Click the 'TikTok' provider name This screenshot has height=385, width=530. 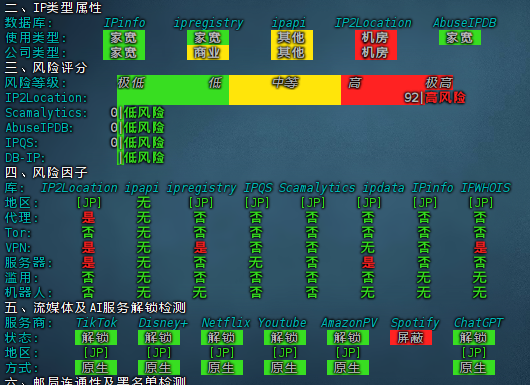click(x=96, y=322)
